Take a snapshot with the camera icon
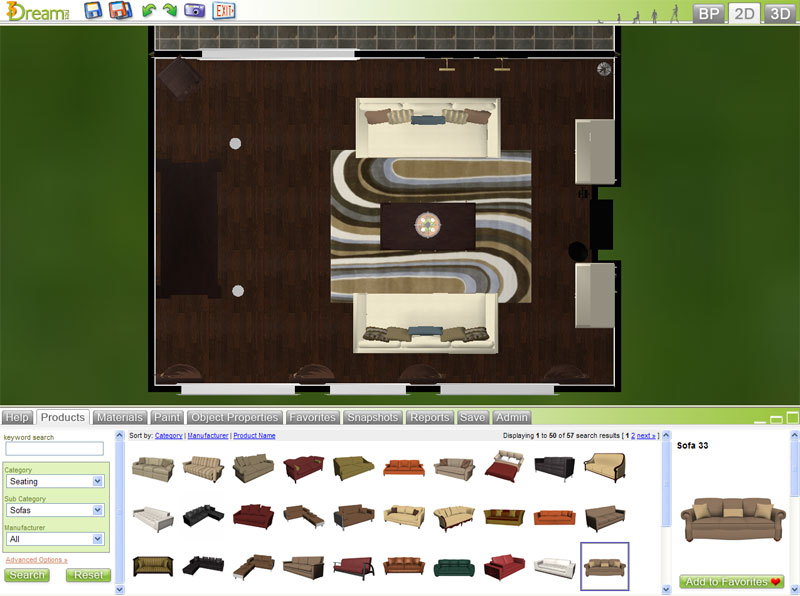The width and height of the screenshot is (800, 596). click(195, 11)
